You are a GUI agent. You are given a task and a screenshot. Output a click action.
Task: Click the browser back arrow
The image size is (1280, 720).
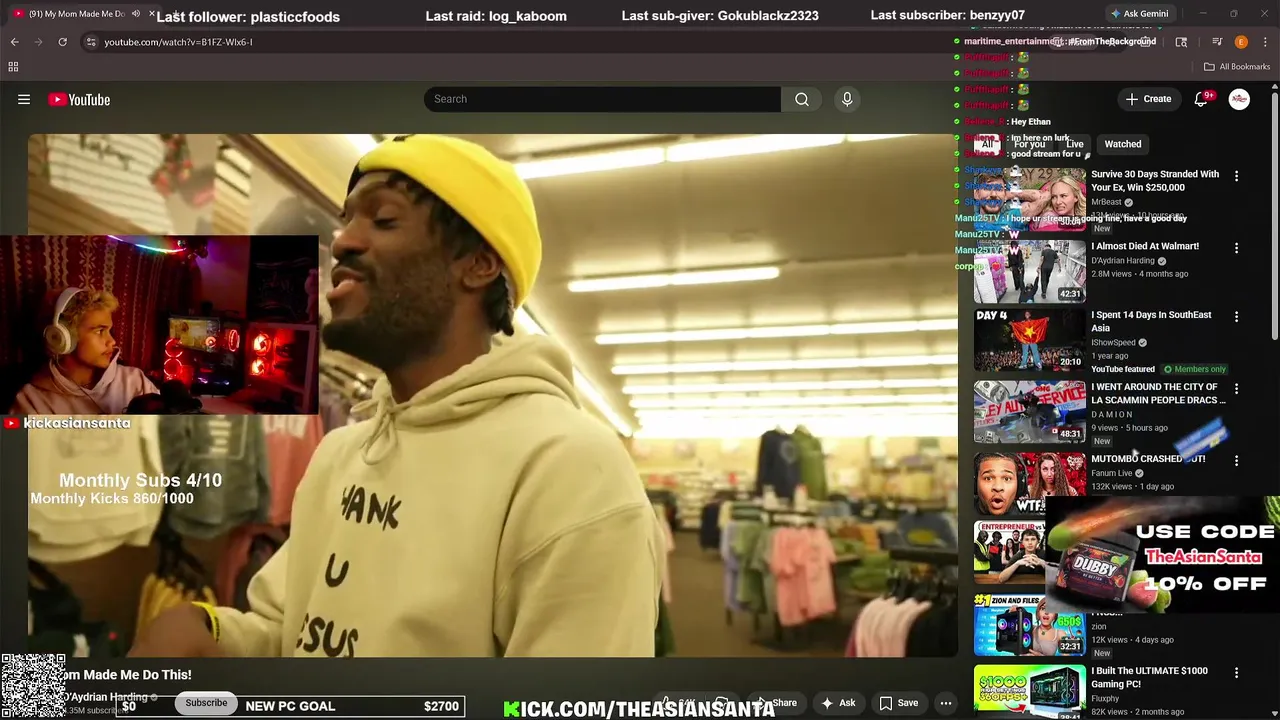click(x=14, y=42)
